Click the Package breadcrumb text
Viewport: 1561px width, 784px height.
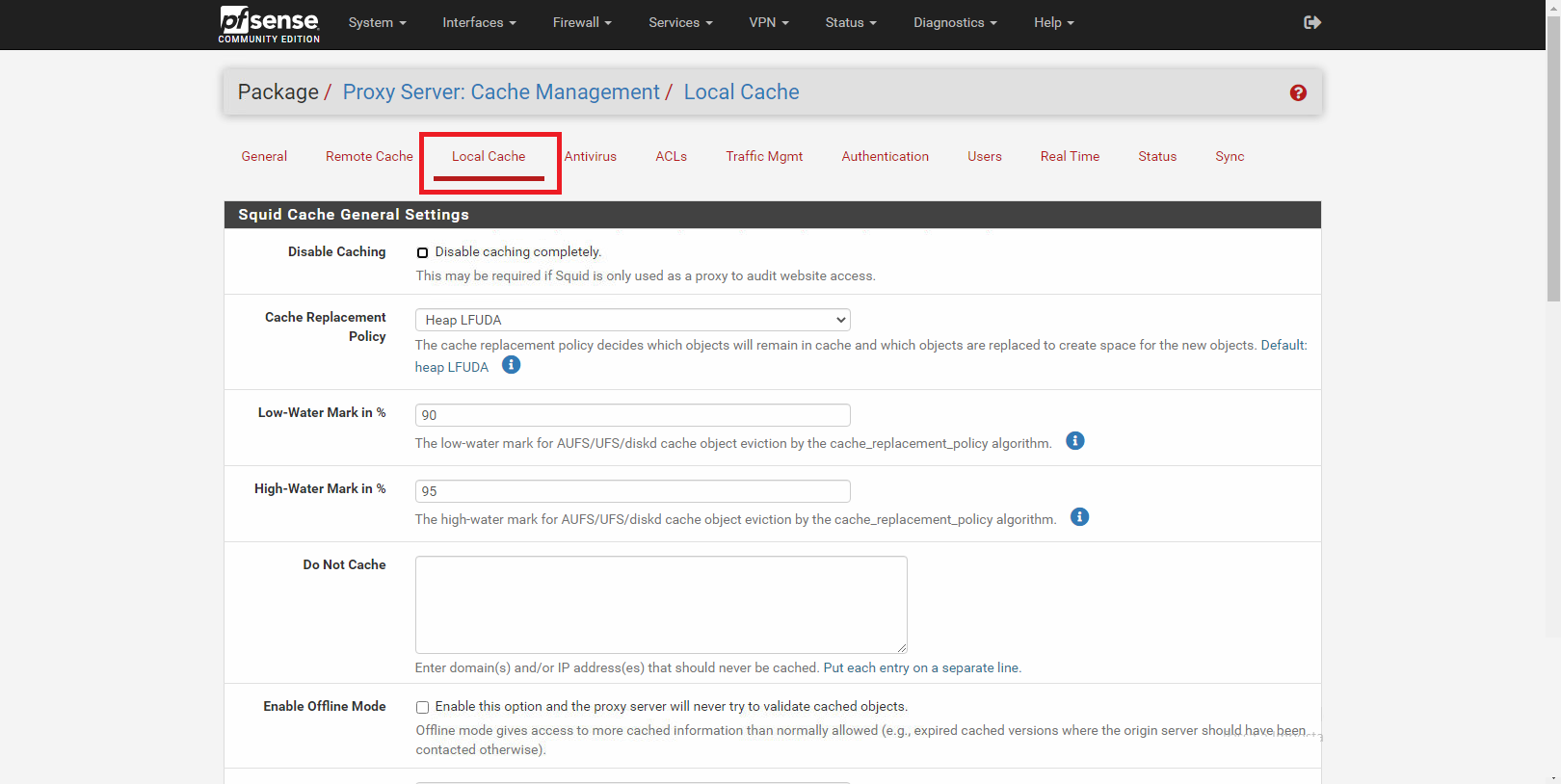[x=278, y=92]
